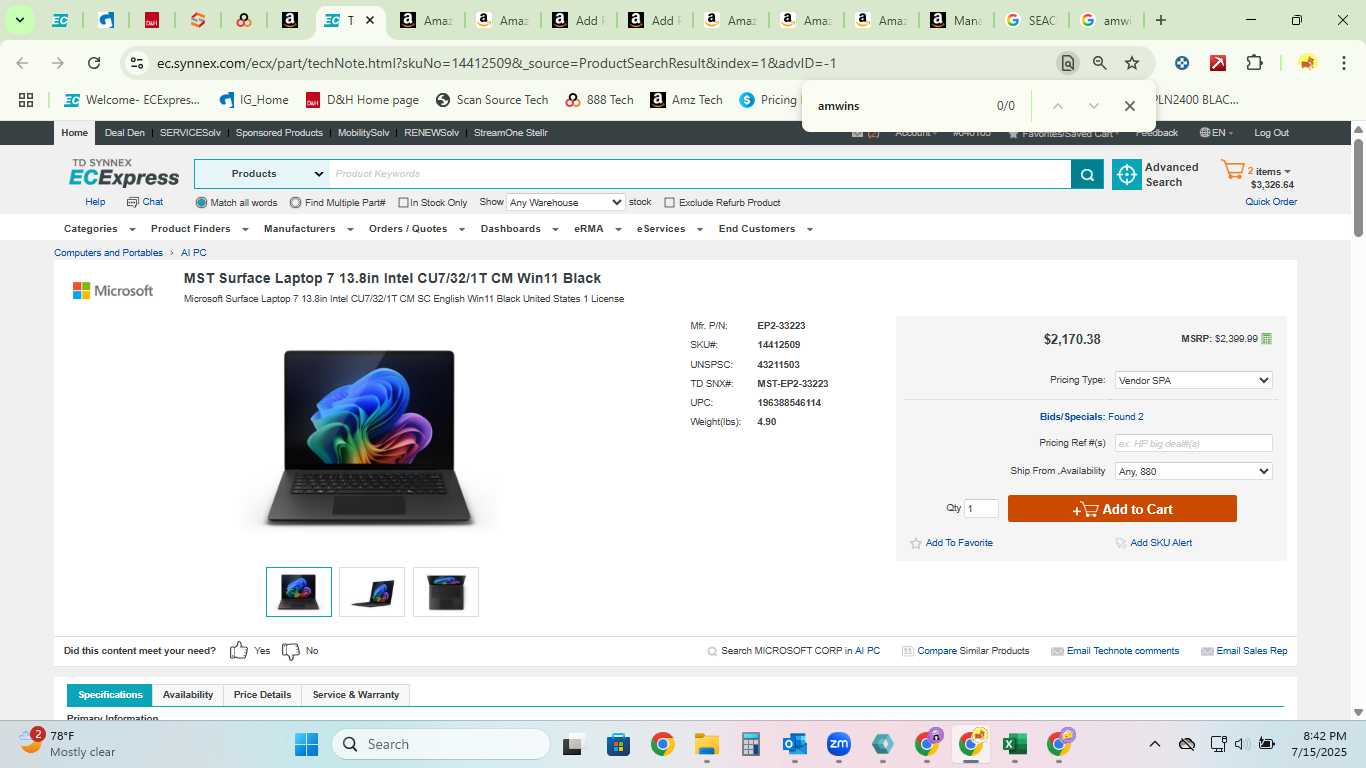Expand the Dashboards menu
This screenshot has height=768, width=1366.
(x=519, y=229)
